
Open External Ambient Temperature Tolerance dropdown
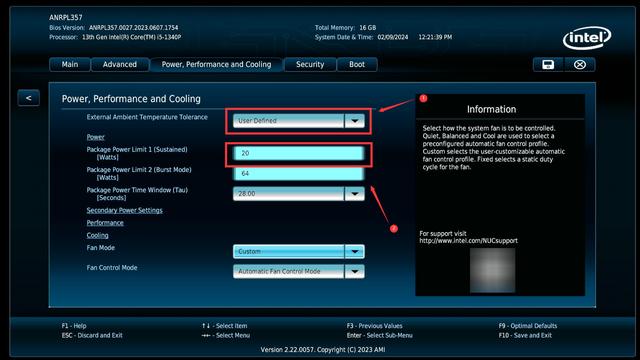pyautogui.click(x=298, y=121)
